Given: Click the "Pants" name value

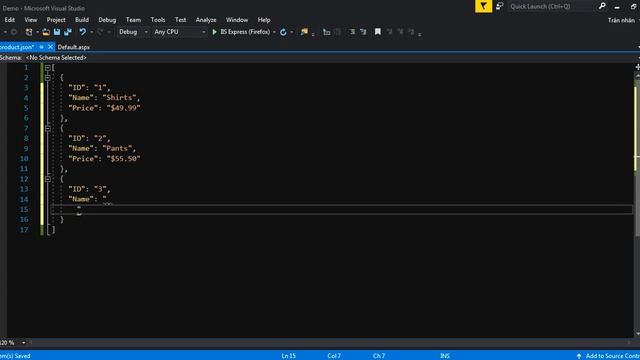Looking at the screenshot, I should click(117, 148).
